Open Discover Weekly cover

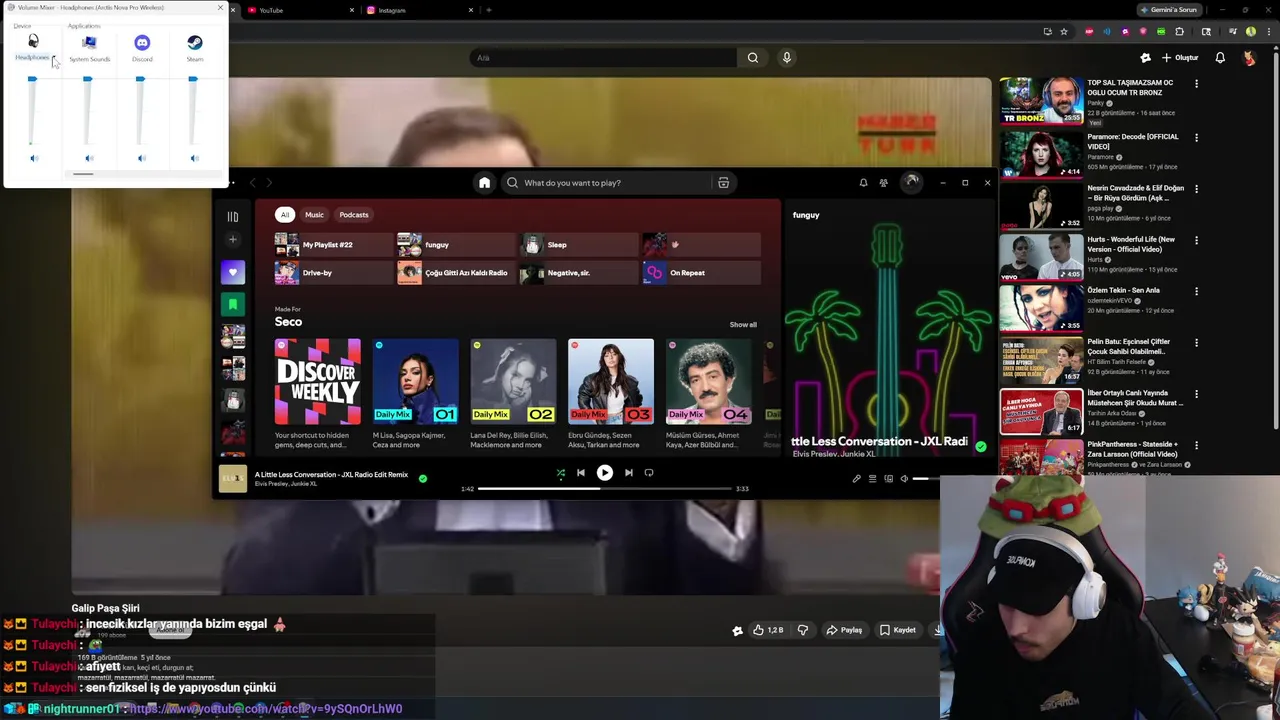click(x=318, y=382)
